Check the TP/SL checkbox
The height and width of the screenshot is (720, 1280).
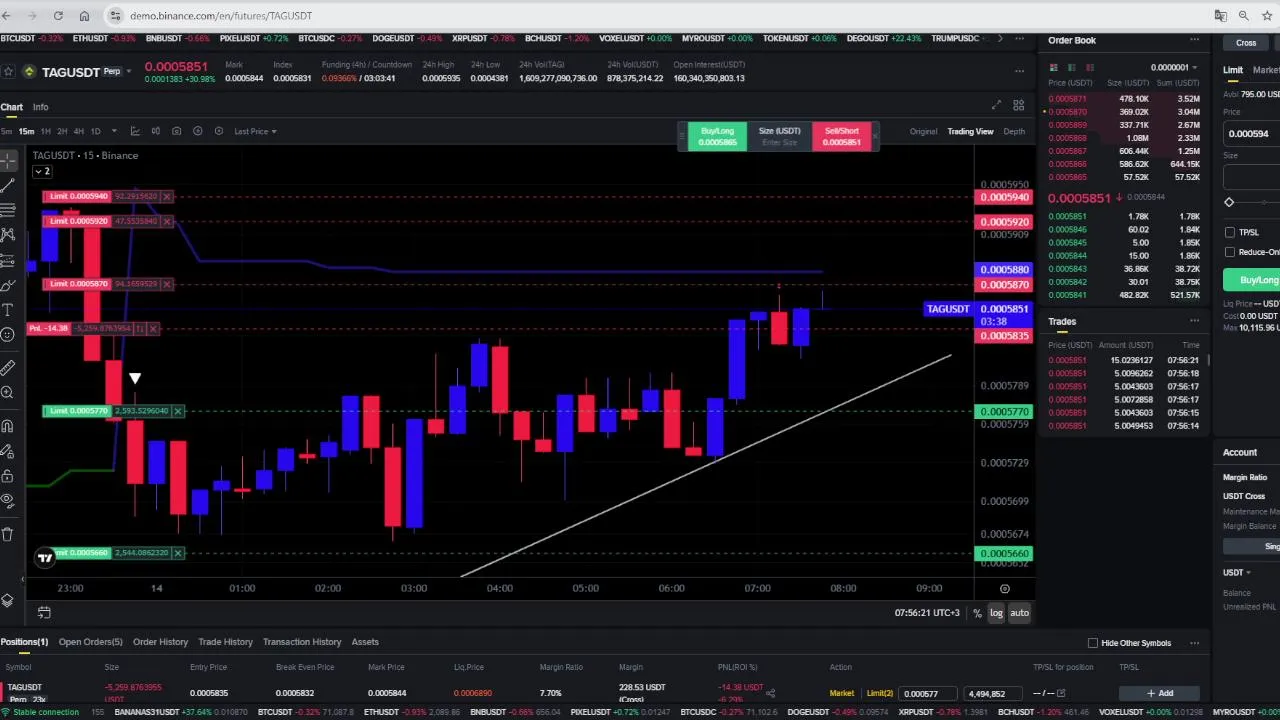pos(1230,232)
